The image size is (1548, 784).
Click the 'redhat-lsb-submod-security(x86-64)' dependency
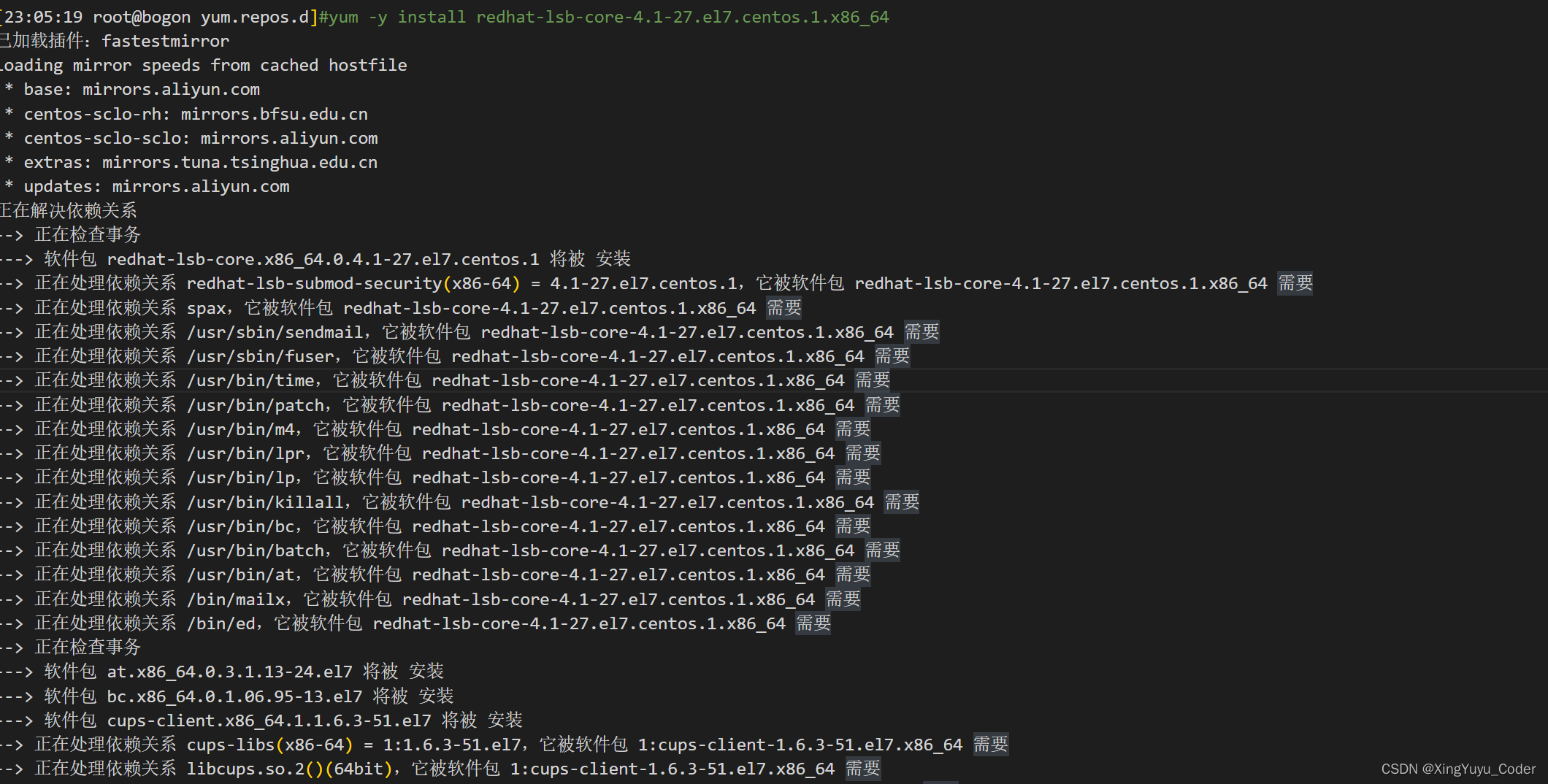tap(353, 283)
